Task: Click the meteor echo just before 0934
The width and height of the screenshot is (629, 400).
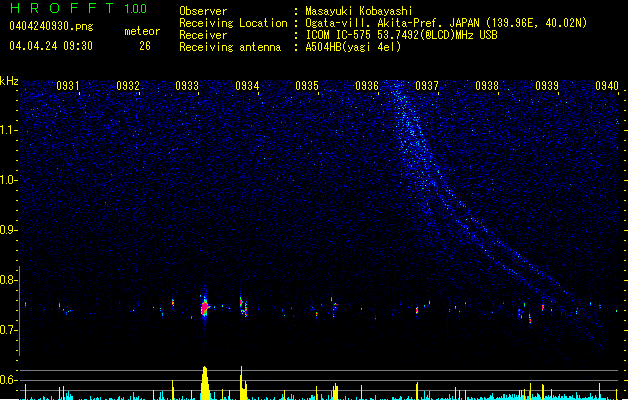Action: tap(243, 307)
